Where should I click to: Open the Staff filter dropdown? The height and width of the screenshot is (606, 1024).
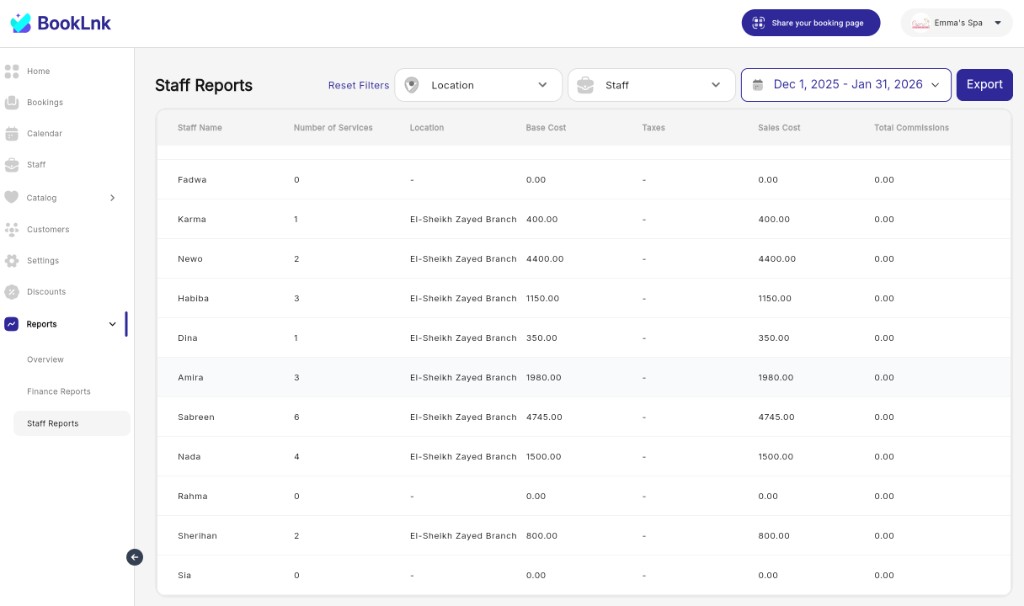[652, 85]
